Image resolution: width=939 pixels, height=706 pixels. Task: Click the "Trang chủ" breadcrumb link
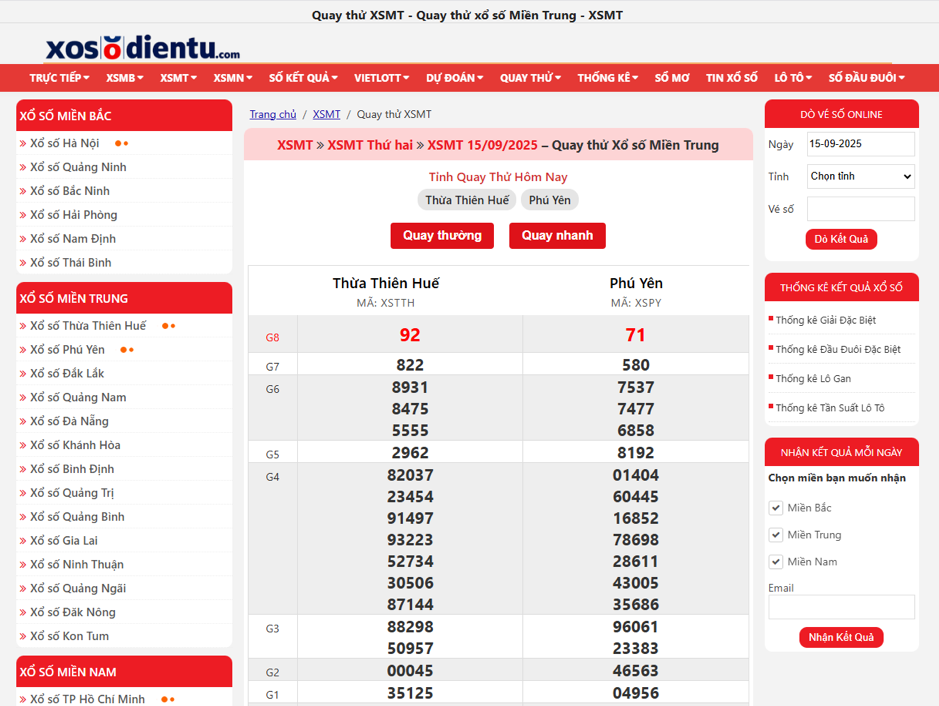[273, 114]
